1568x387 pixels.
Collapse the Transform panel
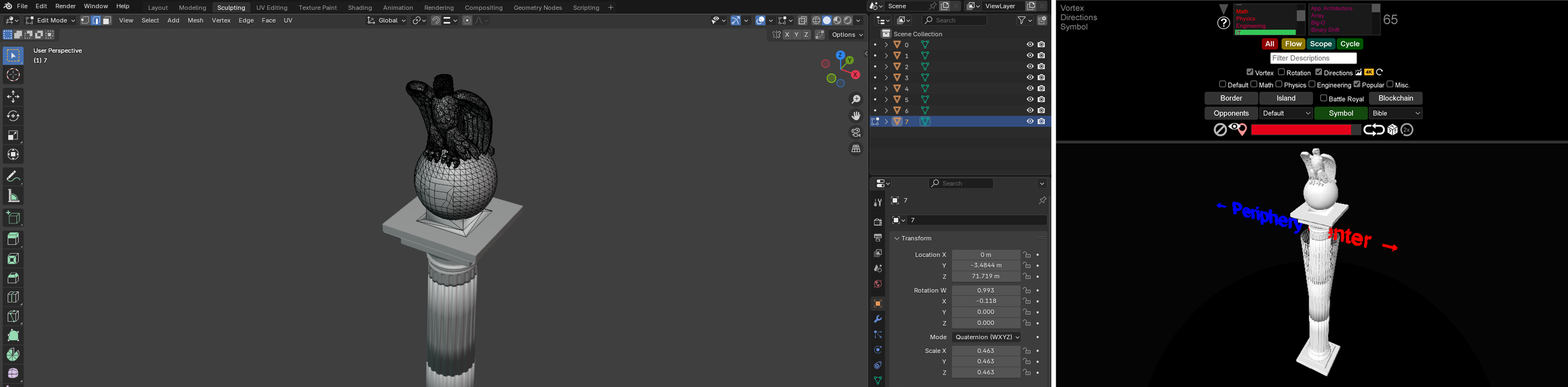point(897,239)
